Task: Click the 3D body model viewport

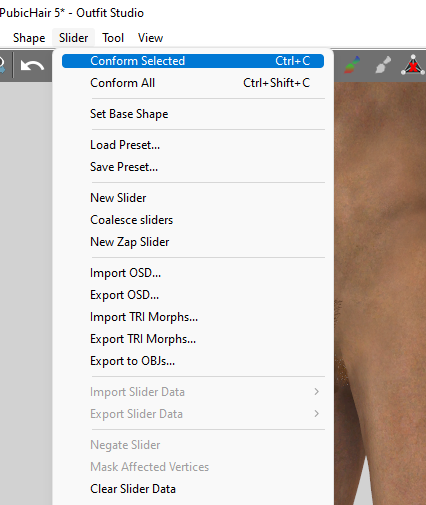Action: 380,293
